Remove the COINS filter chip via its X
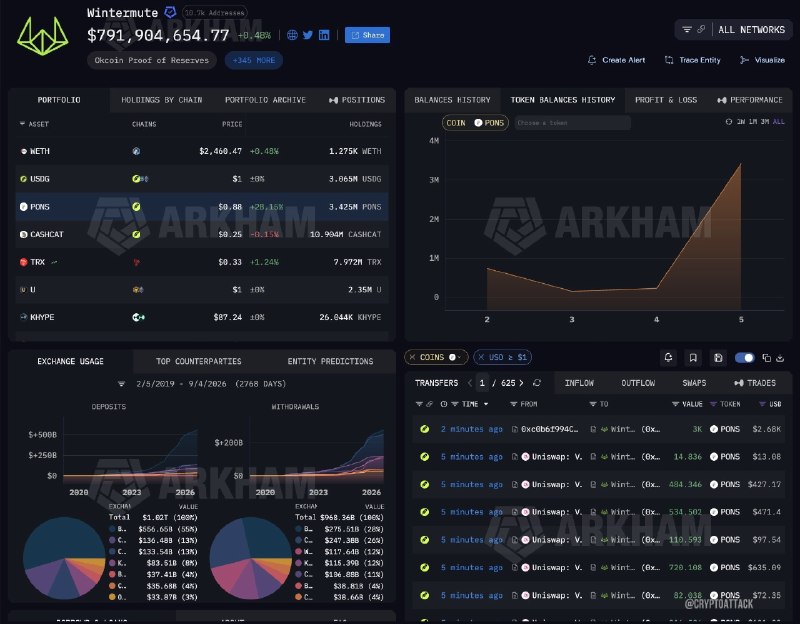 click(x=412, y=357)
